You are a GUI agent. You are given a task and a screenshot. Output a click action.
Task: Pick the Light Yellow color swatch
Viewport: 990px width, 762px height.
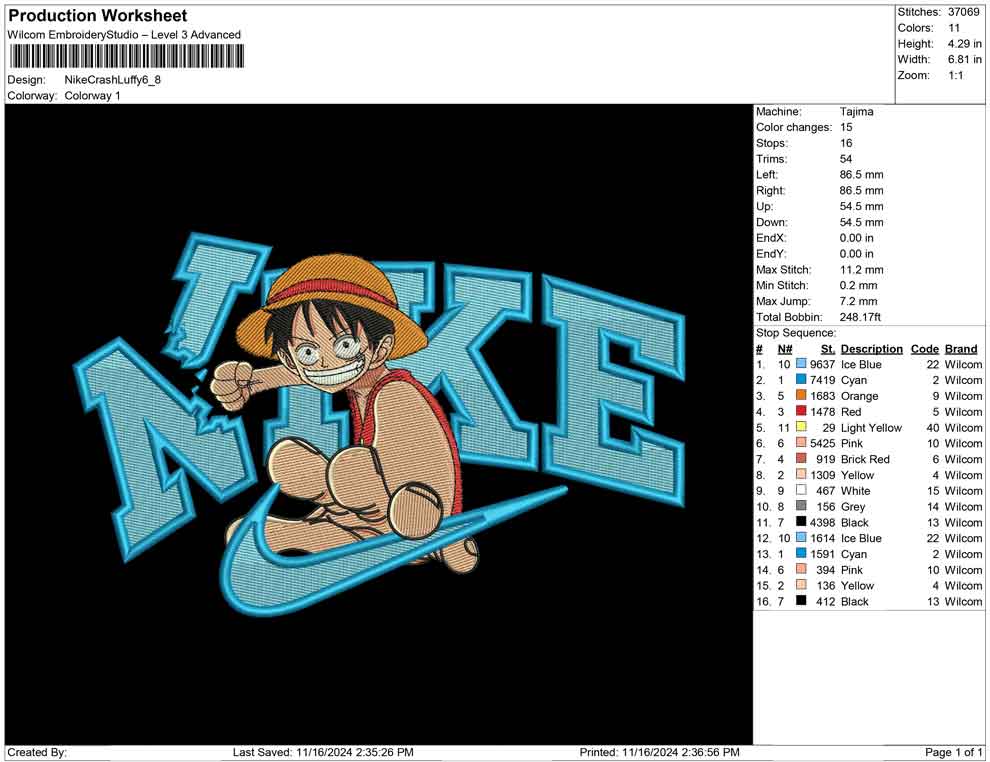[x=801, y=427]
